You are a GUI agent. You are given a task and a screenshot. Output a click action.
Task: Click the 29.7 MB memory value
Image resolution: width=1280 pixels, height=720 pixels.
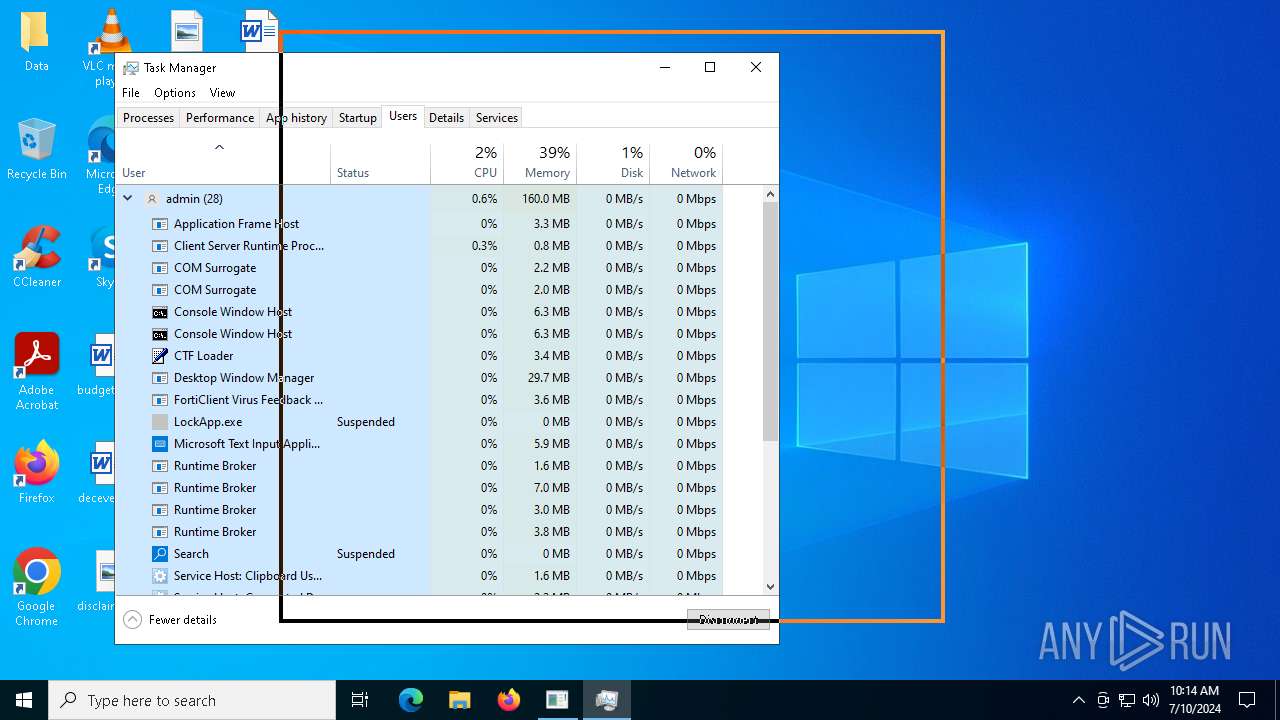(x=548, y=378)
